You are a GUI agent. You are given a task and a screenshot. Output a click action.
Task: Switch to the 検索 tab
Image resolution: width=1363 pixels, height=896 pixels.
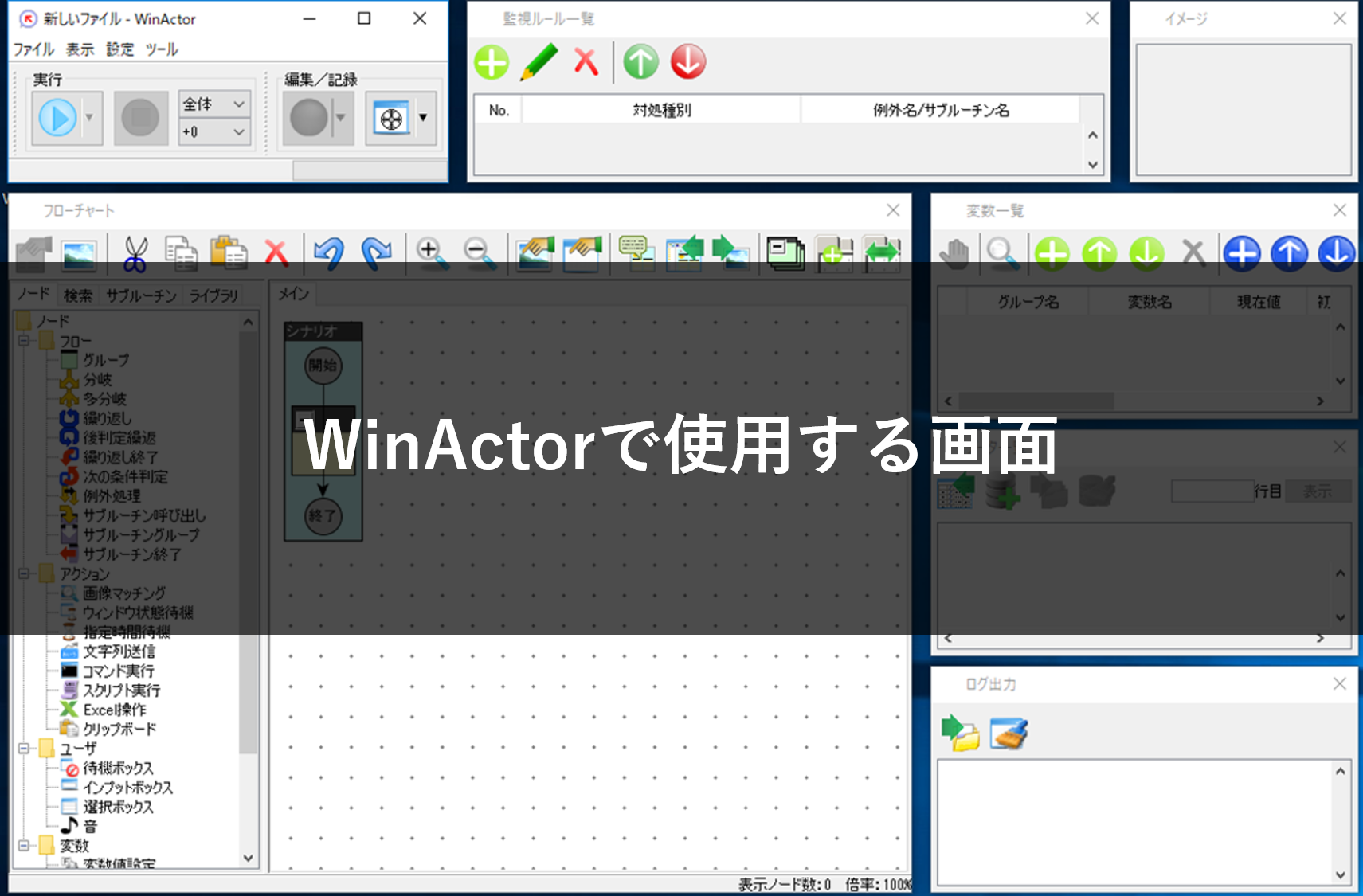(78, 295)
